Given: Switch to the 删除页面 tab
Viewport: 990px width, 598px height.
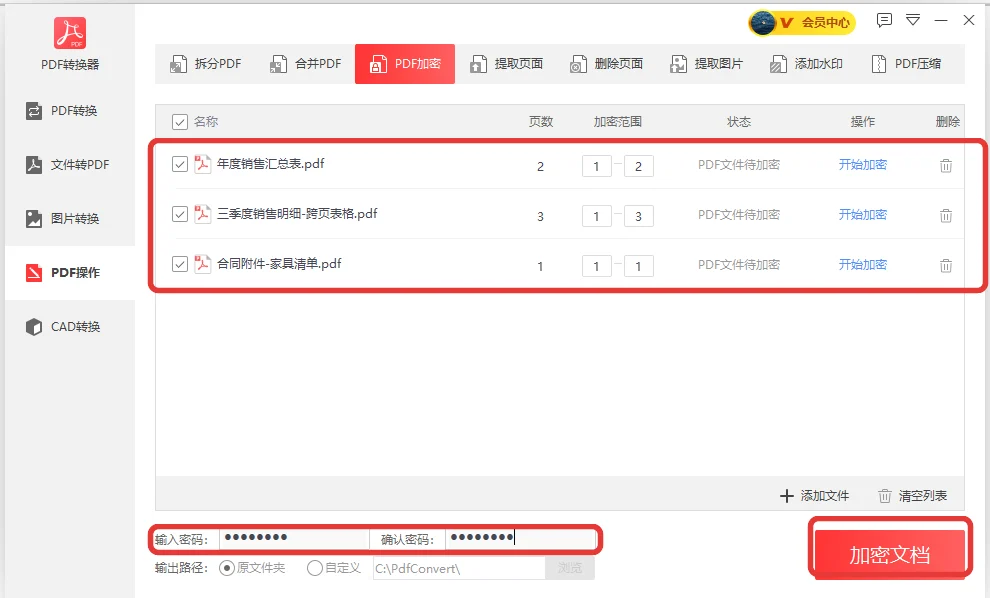Looking at the screenshot, I should click(605, 64).
